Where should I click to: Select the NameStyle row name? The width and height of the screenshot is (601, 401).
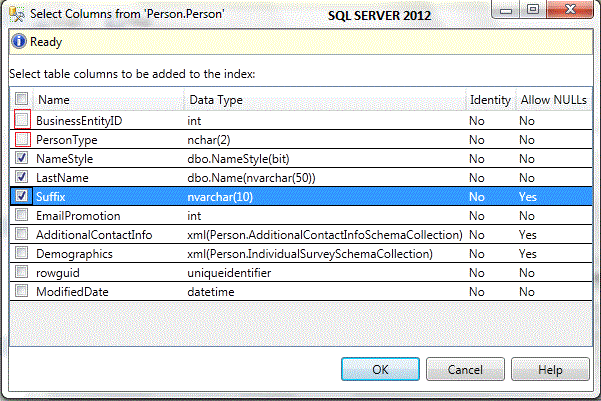point(64,159)
